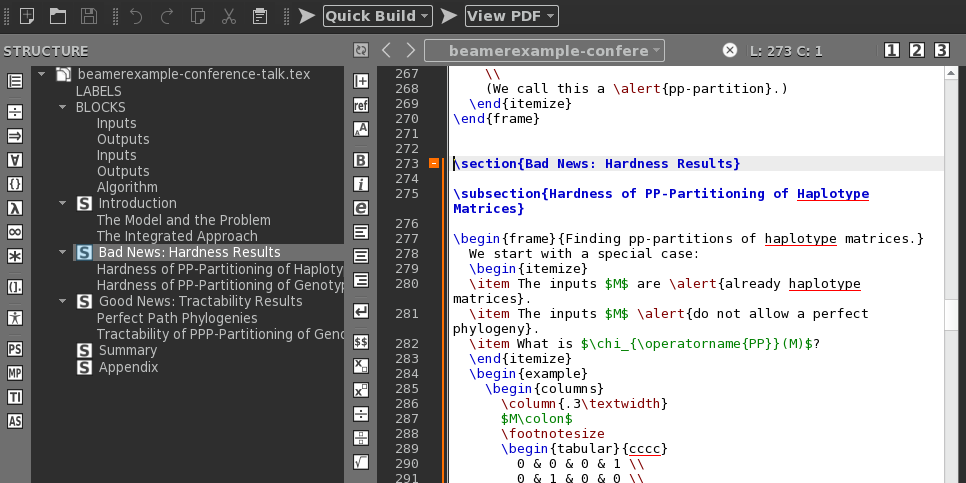
Task: Open the Greek letters lambda panel
Action: [15, 208]
